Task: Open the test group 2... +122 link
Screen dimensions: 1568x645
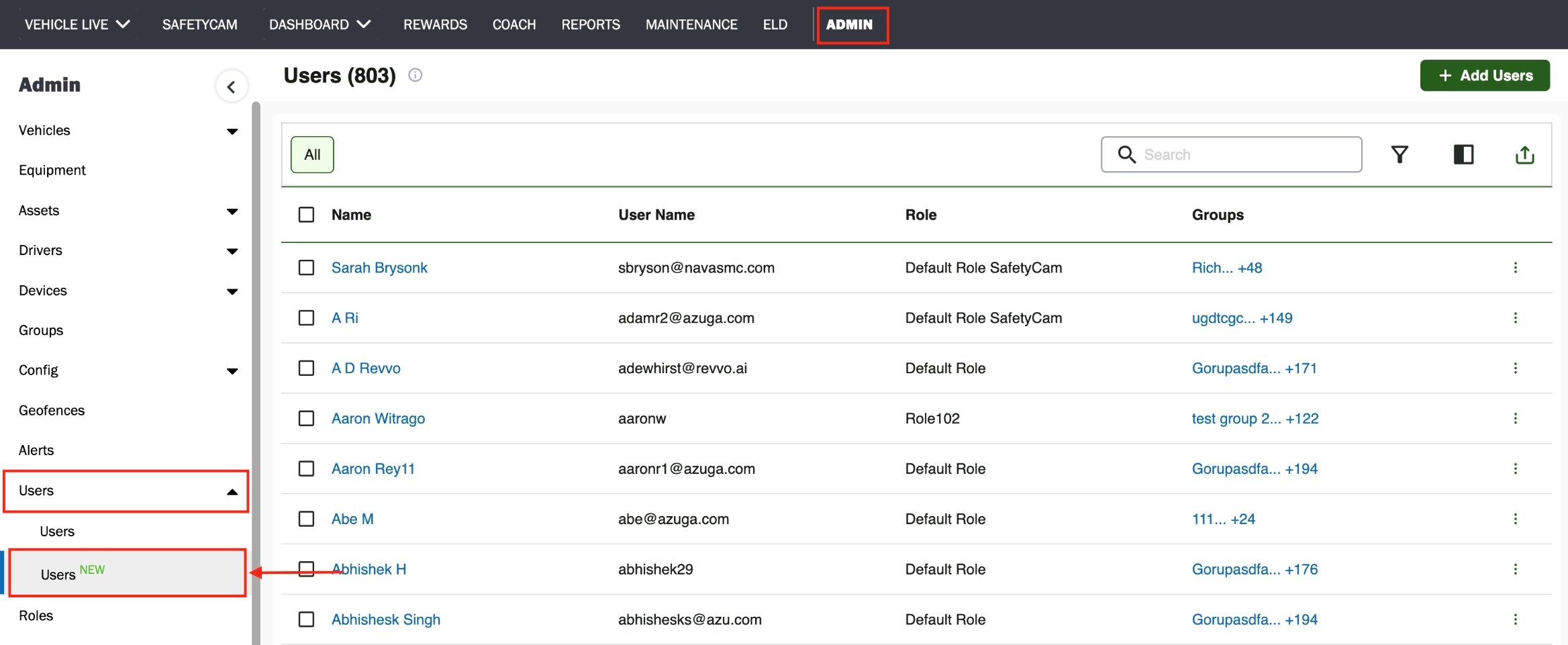Action: (x=1255, y=419)
